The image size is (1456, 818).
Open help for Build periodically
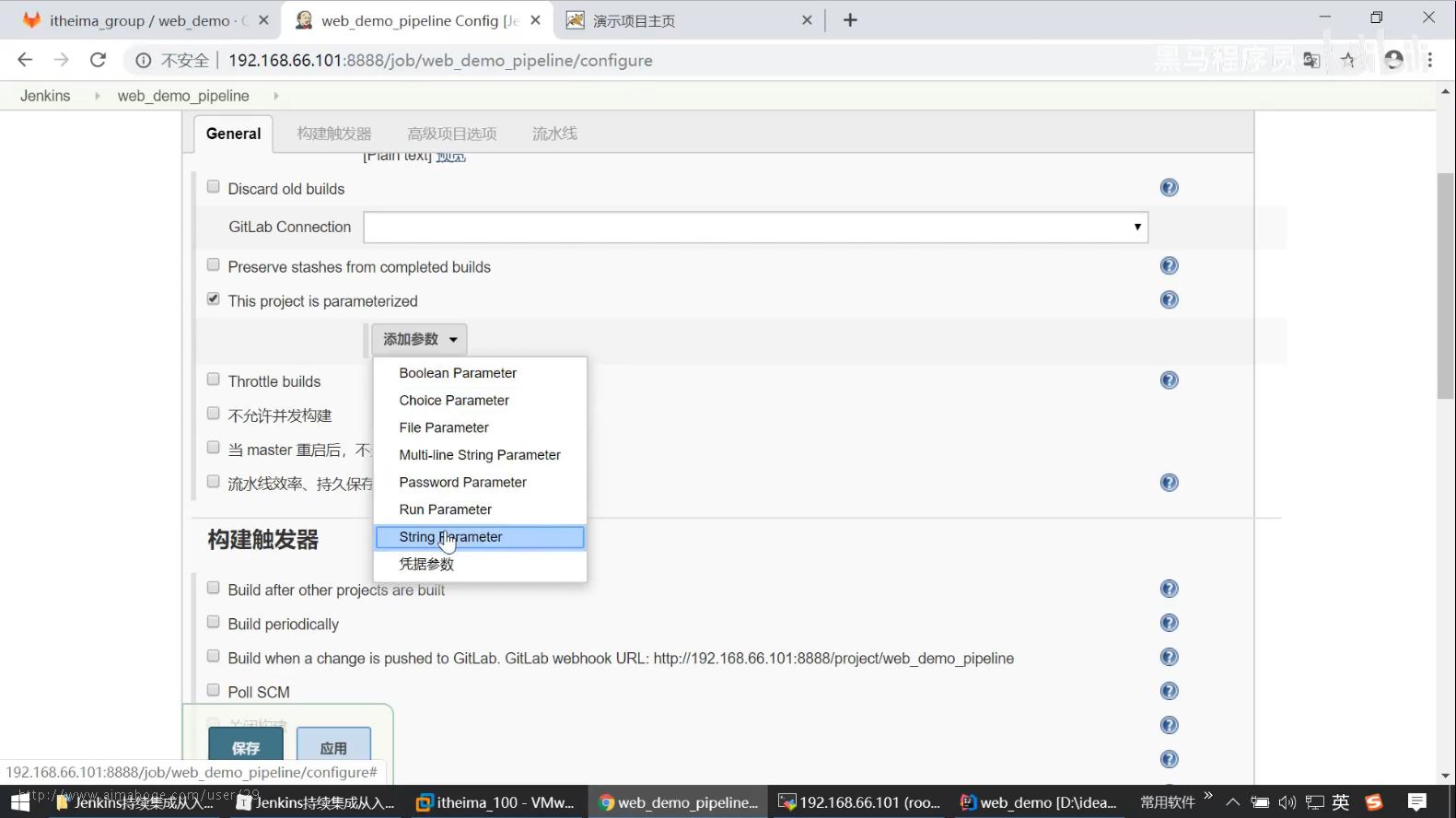click(1169, 624)
